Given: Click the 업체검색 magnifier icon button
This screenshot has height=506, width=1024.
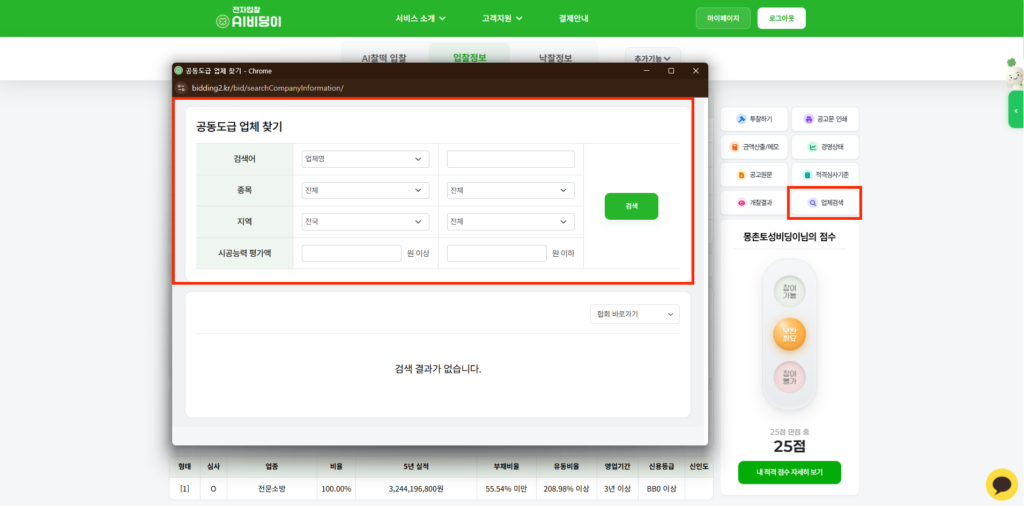Looking at the screenshot, I should 825,203.
